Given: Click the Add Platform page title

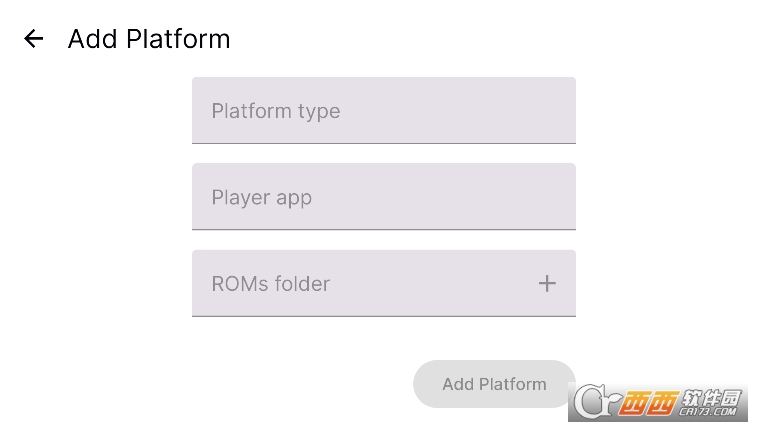Looking at the screenshot, I should [x=149, y=39].
